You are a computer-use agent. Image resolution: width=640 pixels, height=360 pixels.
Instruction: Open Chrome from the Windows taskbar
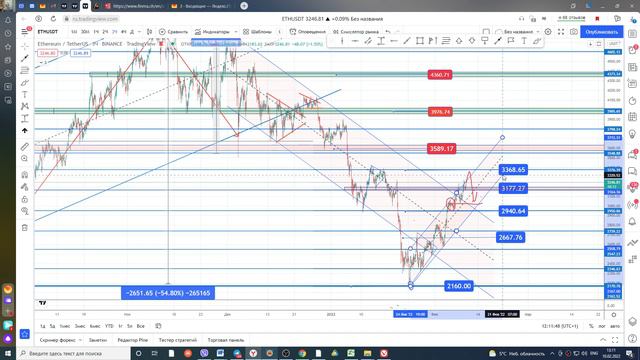coord(302,353)
